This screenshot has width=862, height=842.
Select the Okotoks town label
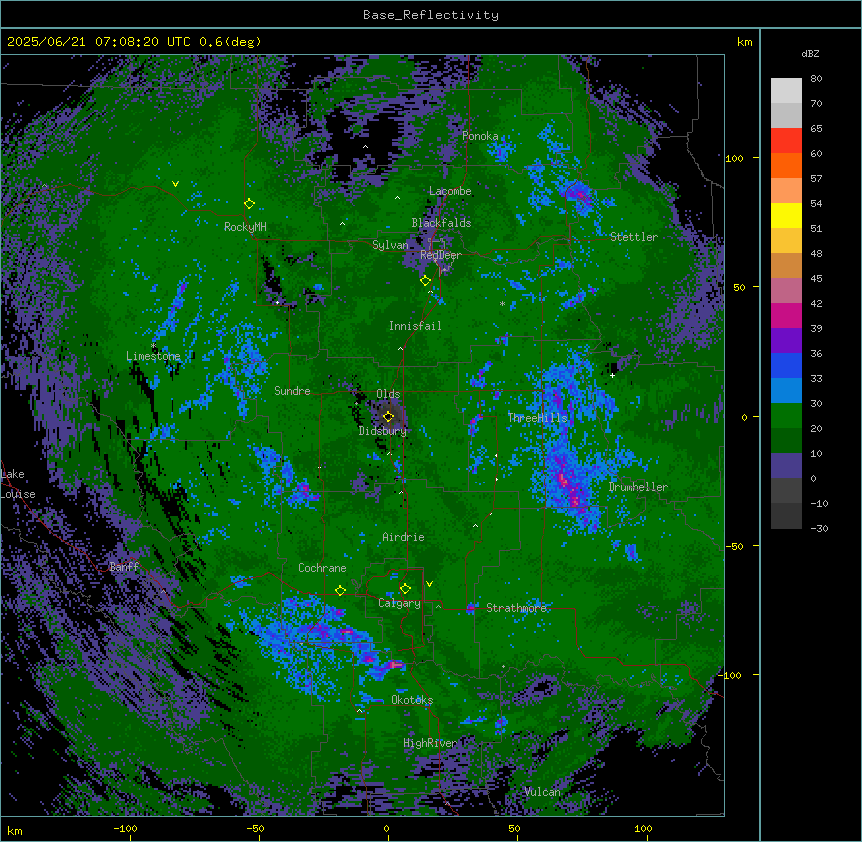[x=412, y=700]
